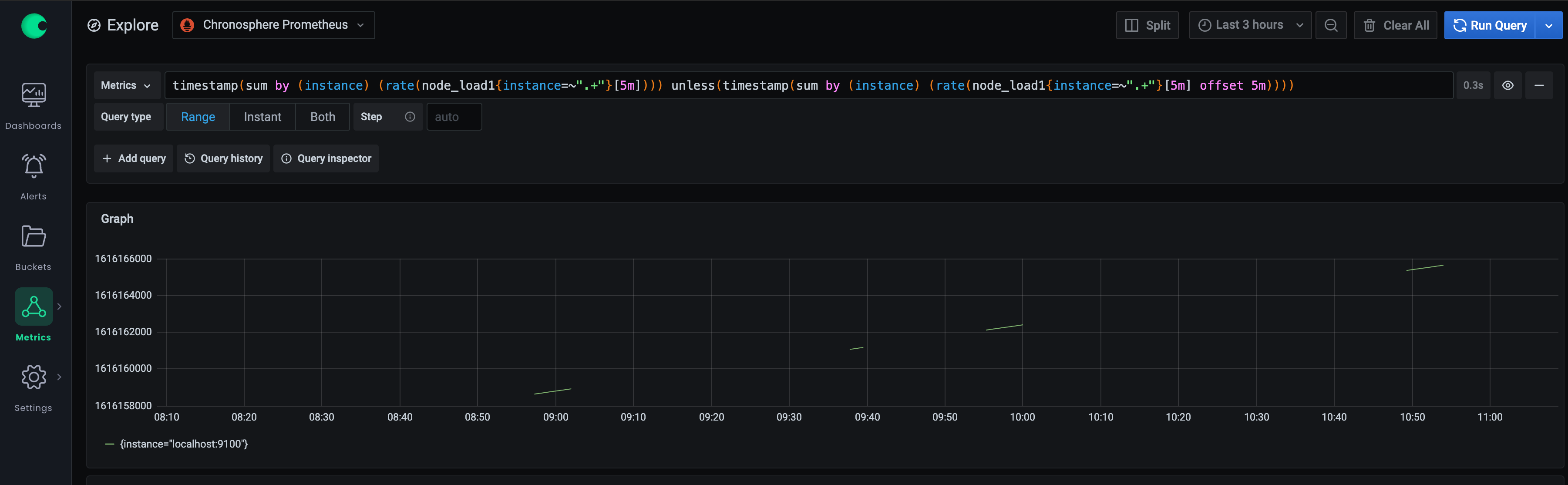1568x485 pixels.
Task: Click the Step info icon
Action: (410, 117)
